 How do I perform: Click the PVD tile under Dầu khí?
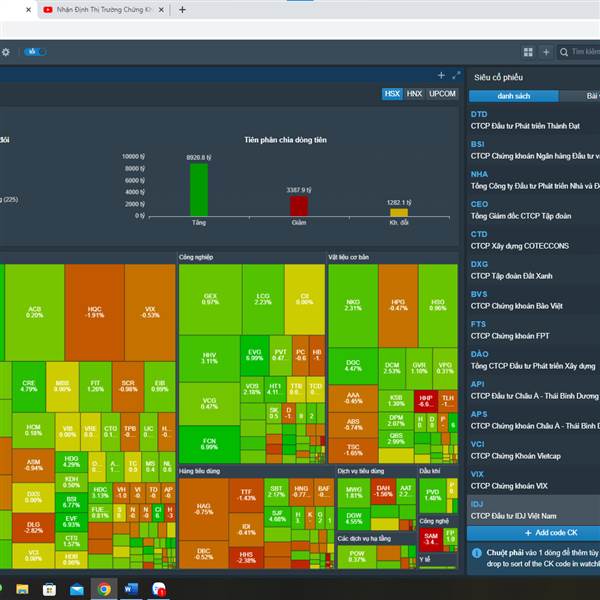click(x=433, y=495)
